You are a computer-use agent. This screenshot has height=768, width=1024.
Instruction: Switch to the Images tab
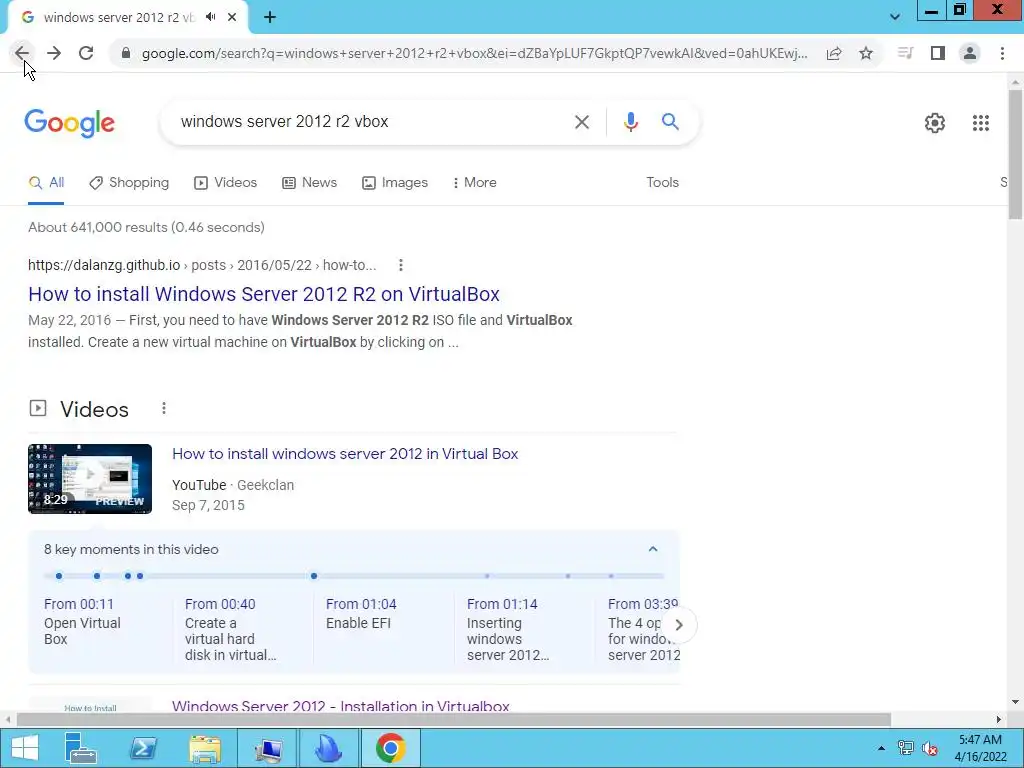coord(395,183)
